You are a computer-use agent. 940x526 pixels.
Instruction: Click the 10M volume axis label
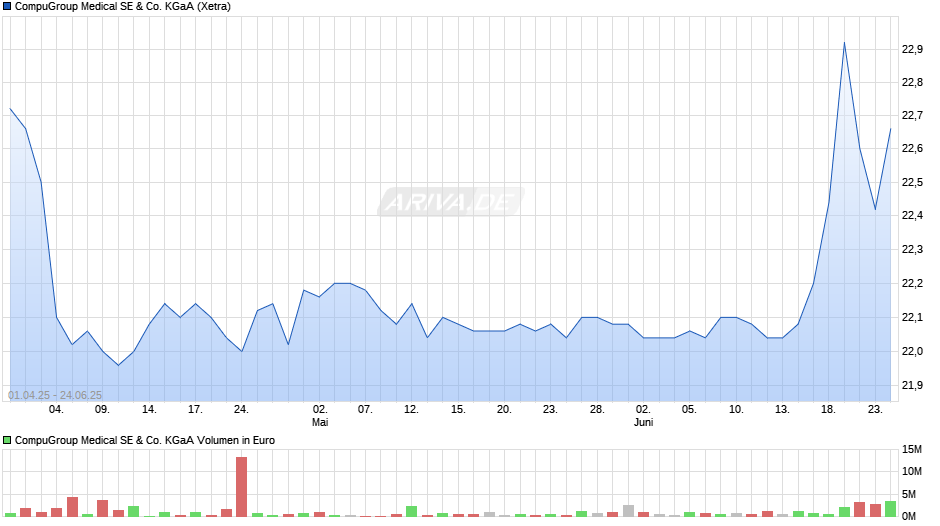tap(912, 471)
